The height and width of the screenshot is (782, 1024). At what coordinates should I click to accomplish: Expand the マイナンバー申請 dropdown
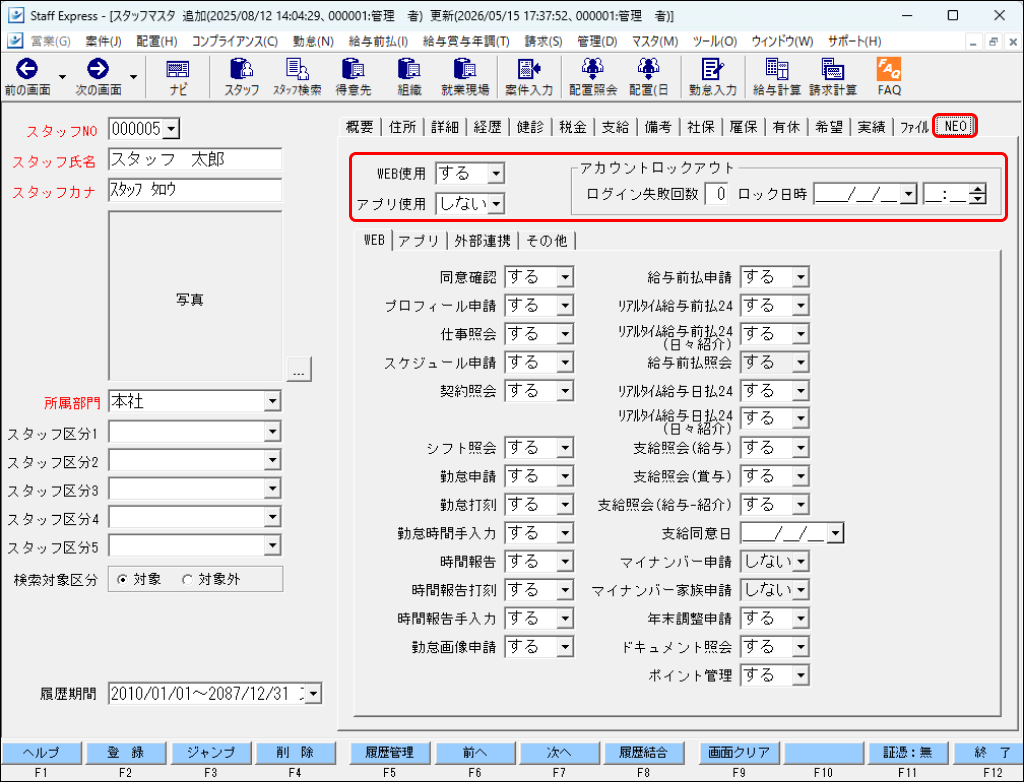(801, 561)
